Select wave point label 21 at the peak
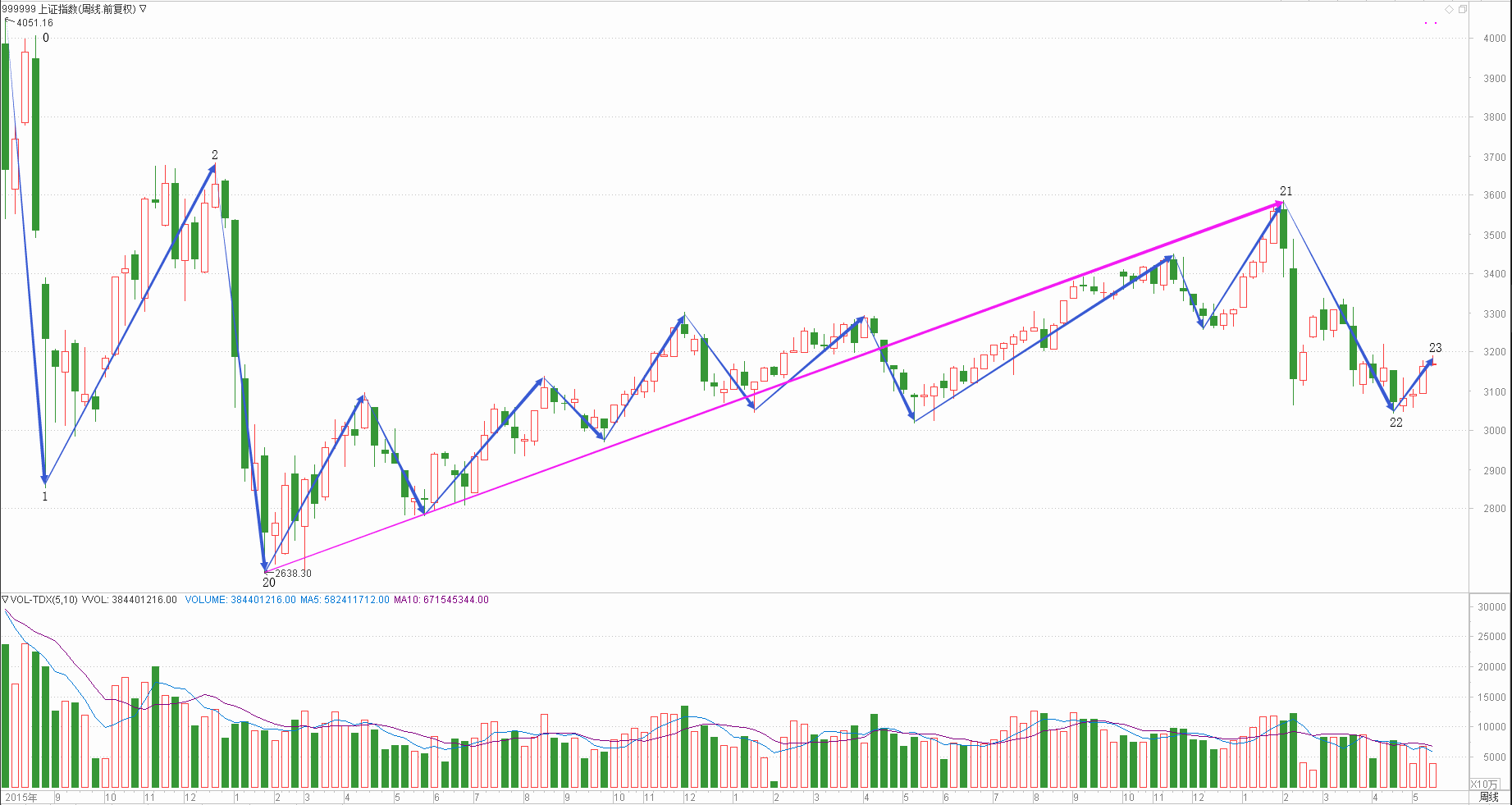 click(1286, 191)
